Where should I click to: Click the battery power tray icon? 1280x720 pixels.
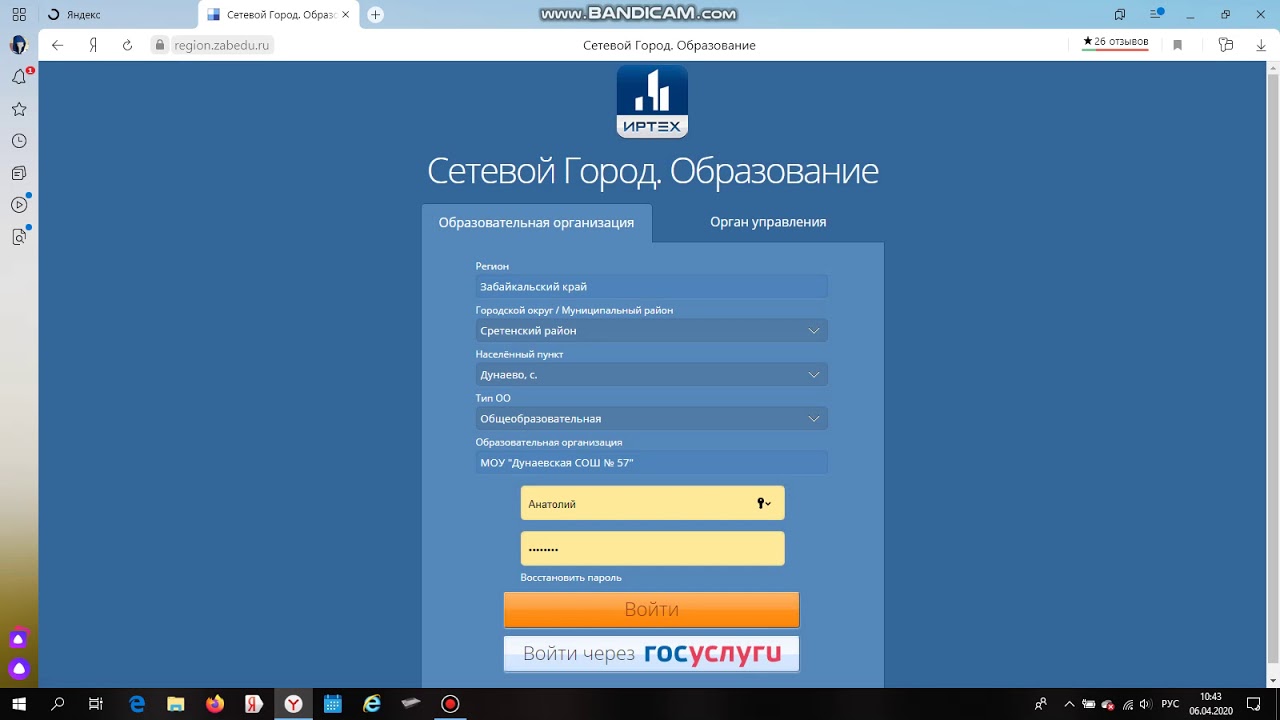1089,704
